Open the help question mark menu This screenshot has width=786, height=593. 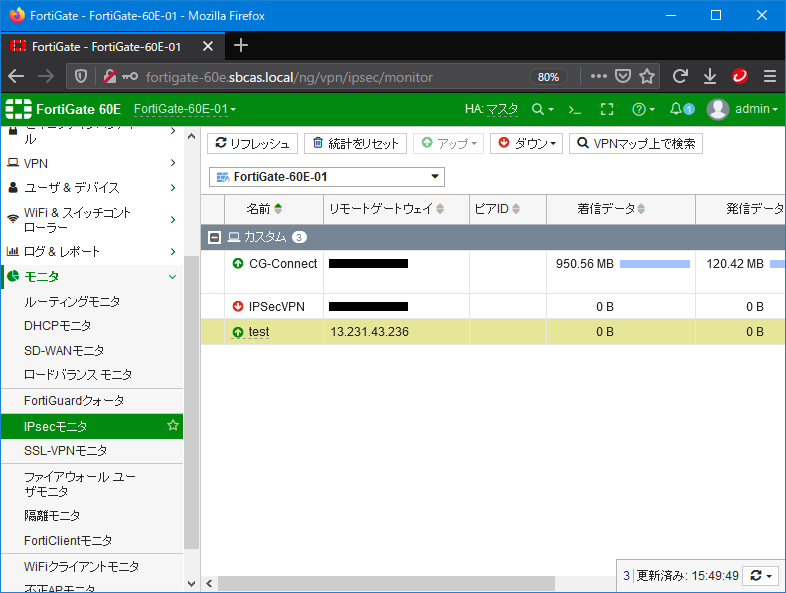point(644,109)
